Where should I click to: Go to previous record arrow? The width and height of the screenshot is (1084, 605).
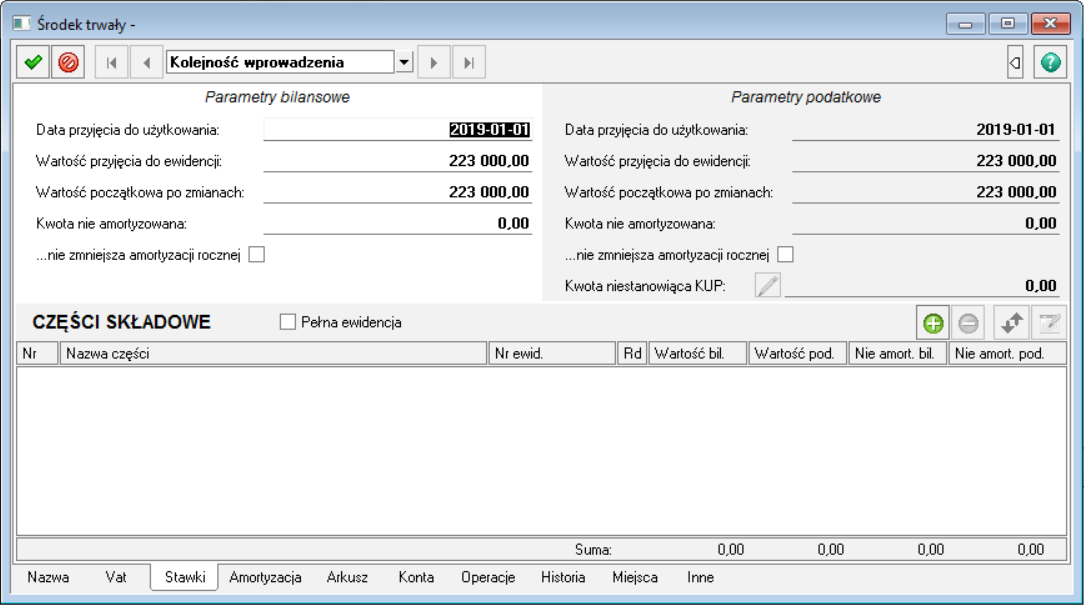[x=146, y=62]
